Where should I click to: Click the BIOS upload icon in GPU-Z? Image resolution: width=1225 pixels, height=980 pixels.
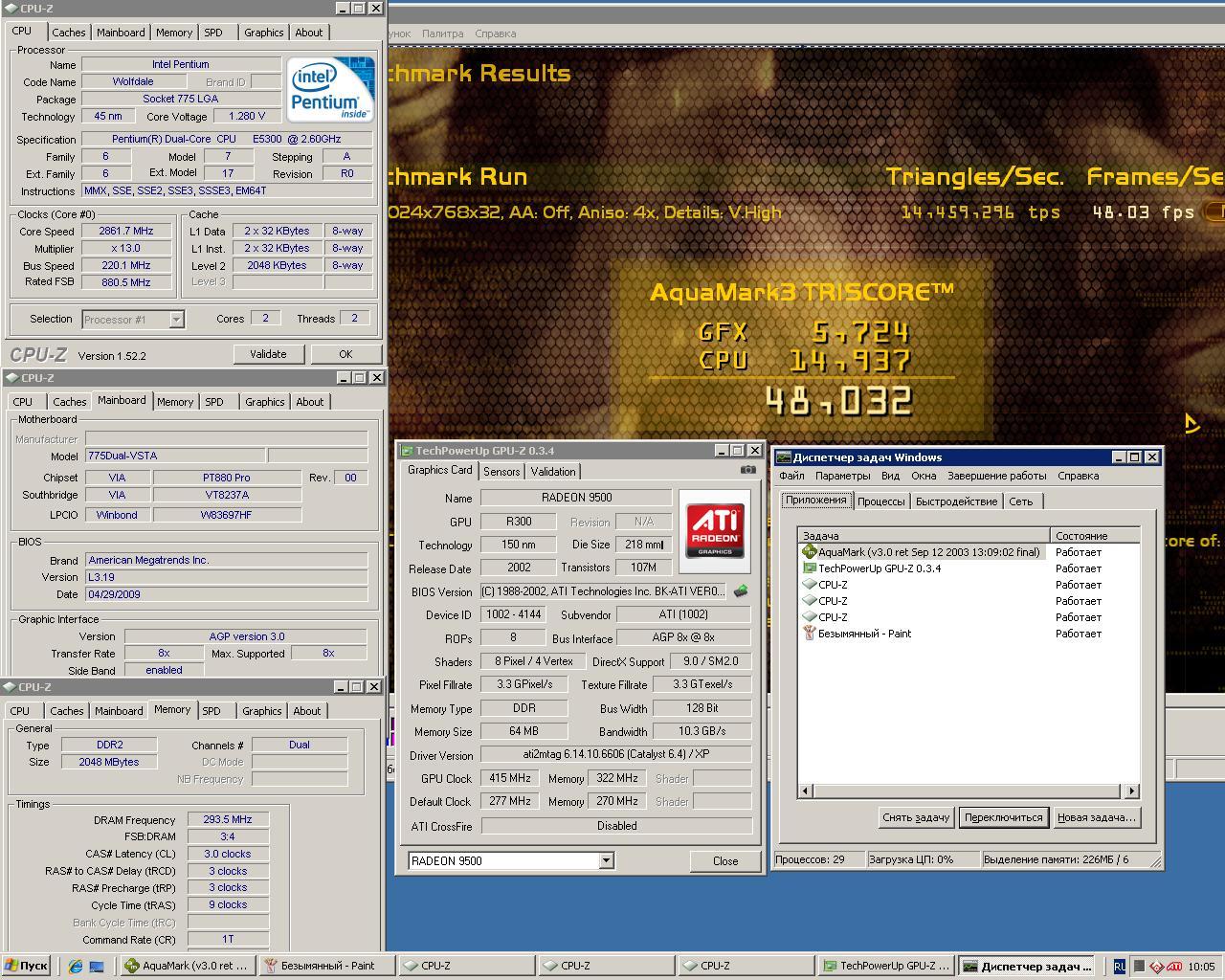coord(741,591)
